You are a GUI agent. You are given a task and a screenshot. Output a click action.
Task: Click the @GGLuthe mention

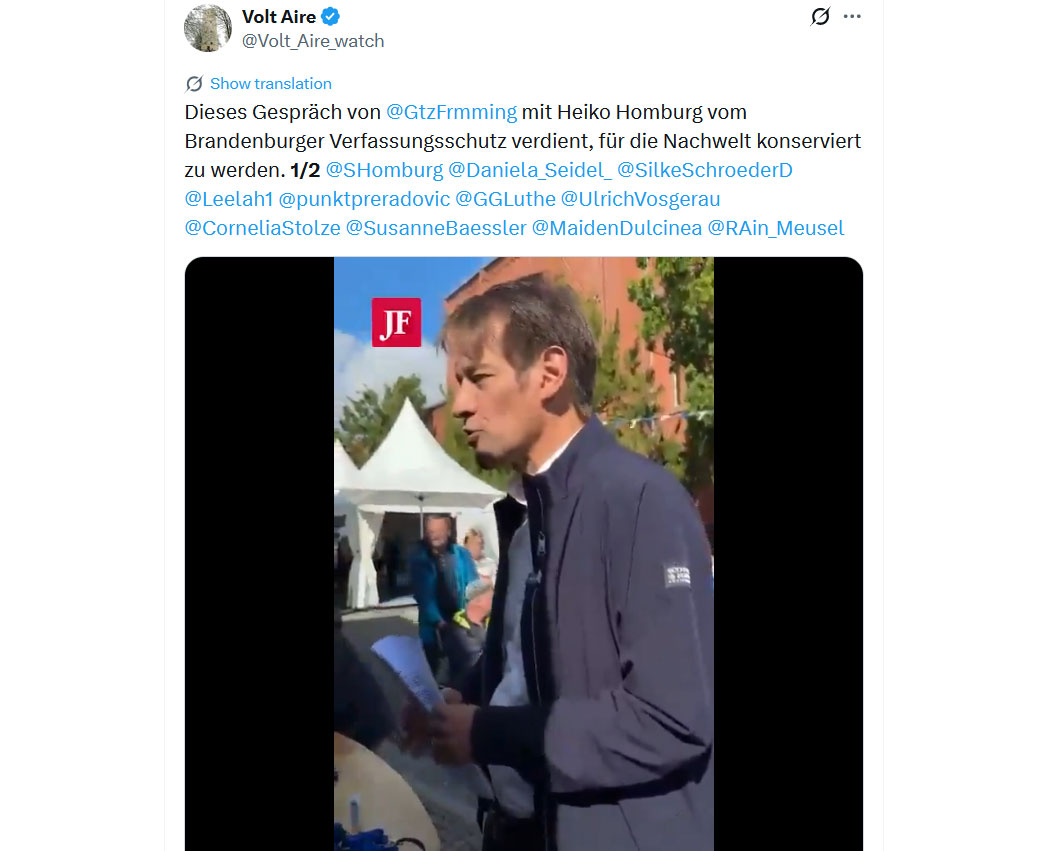tap(506, 199)
